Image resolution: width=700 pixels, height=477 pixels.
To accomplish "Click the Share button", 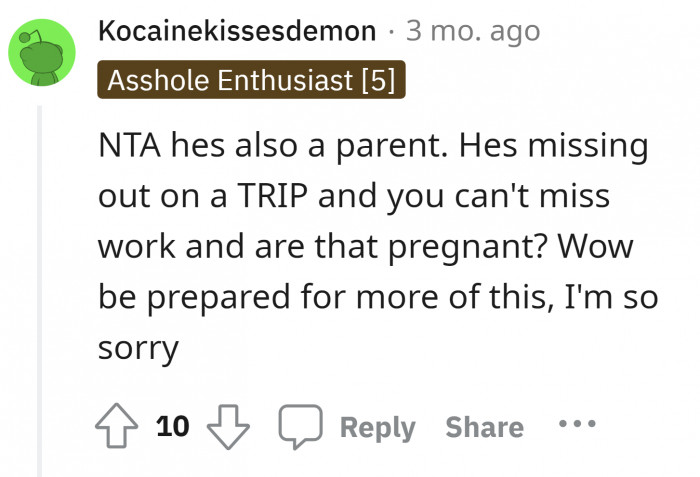I will [484, 427].
